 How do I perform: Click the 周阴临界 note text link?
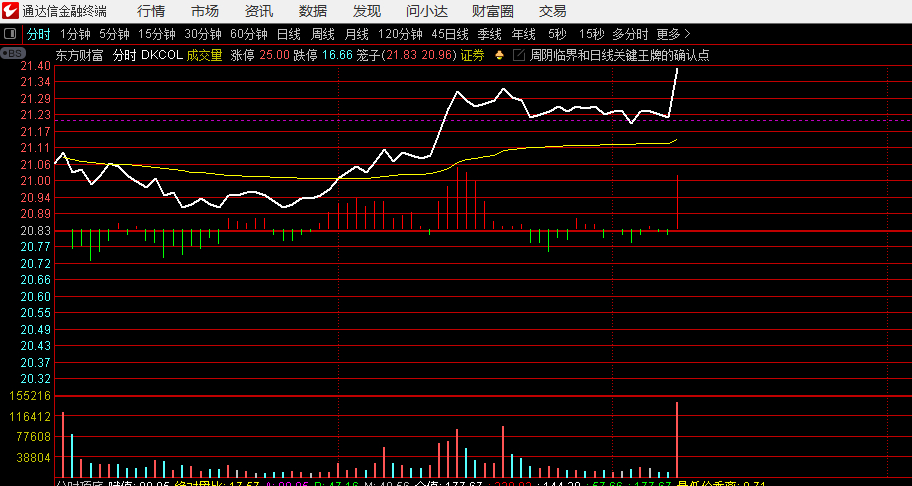(619, 56)
